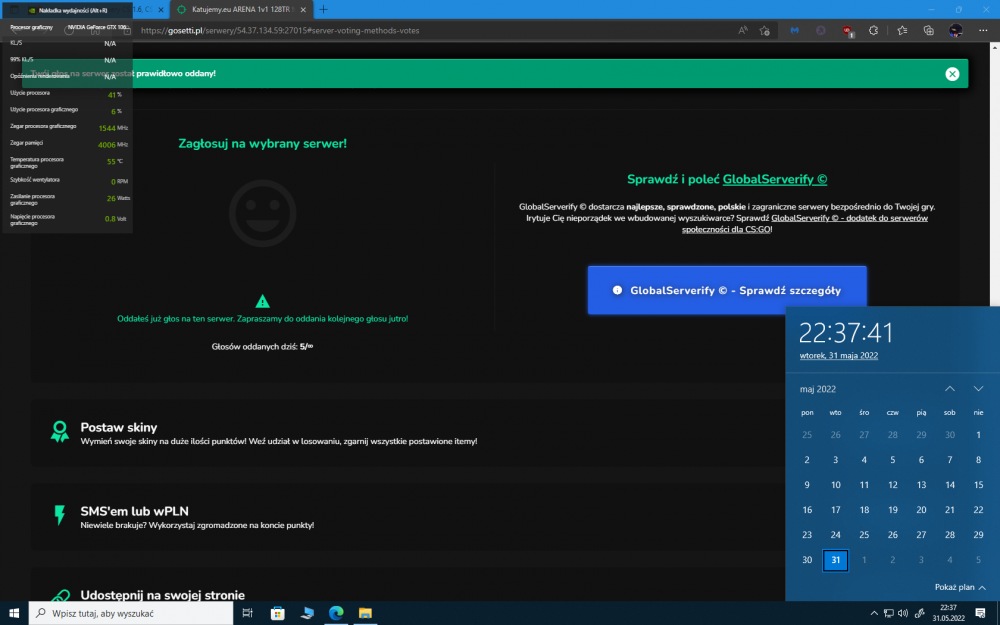Open Task View on the taskbar
This screenshot has height=625, width=1000.
(x=247, y=613)
